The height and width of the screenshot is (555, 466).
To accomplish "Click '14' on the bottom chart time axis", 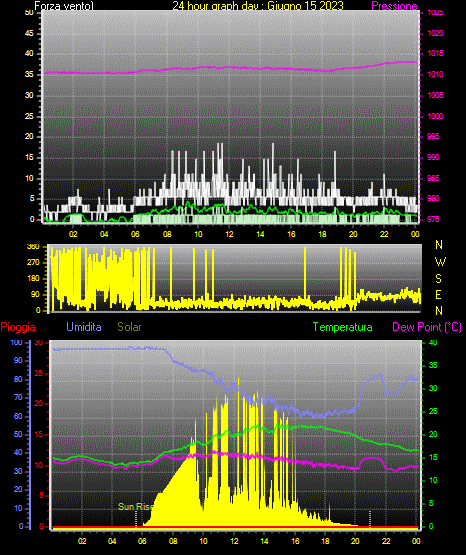I will [264, 541].
